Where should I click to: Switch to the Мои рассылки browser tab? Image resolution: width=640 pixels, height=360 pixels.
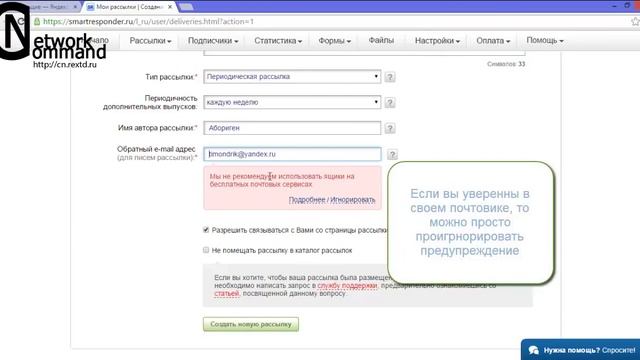coord(130,7)
